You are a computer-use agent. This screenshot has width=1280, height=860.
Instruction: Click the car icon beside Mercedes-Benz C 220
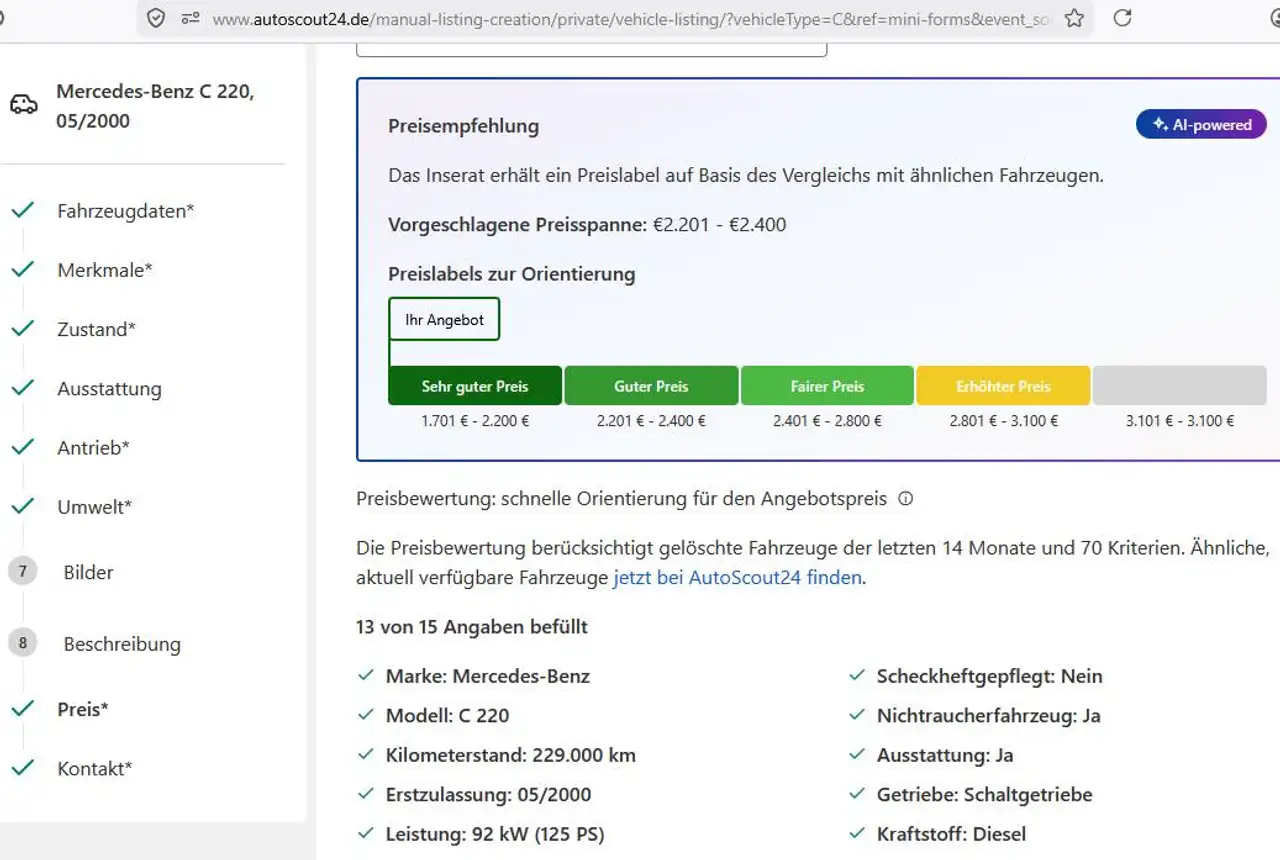coord(24,104)
